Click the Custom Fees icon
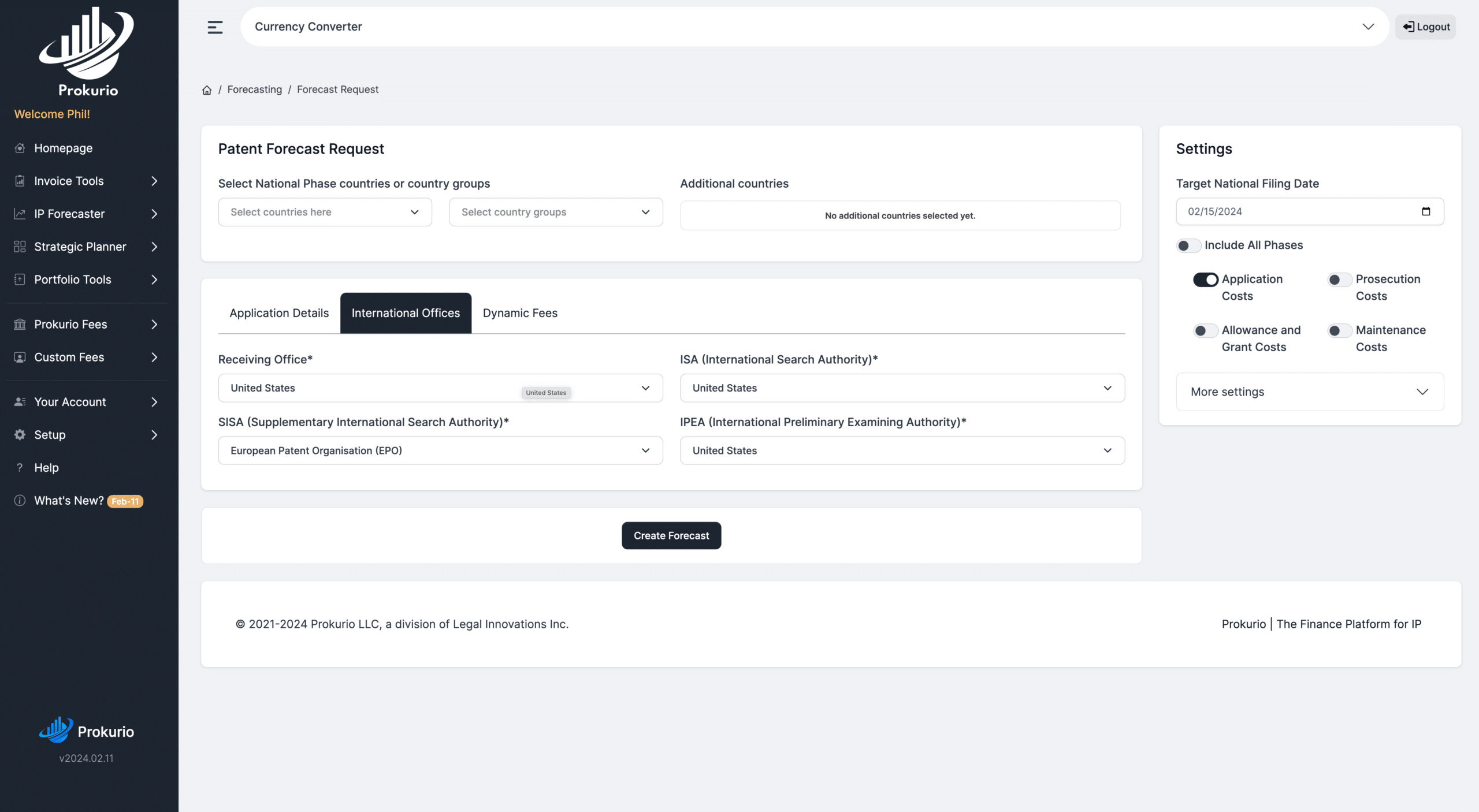This screenshot has height=812, width=1479. (x=20, y=357)
